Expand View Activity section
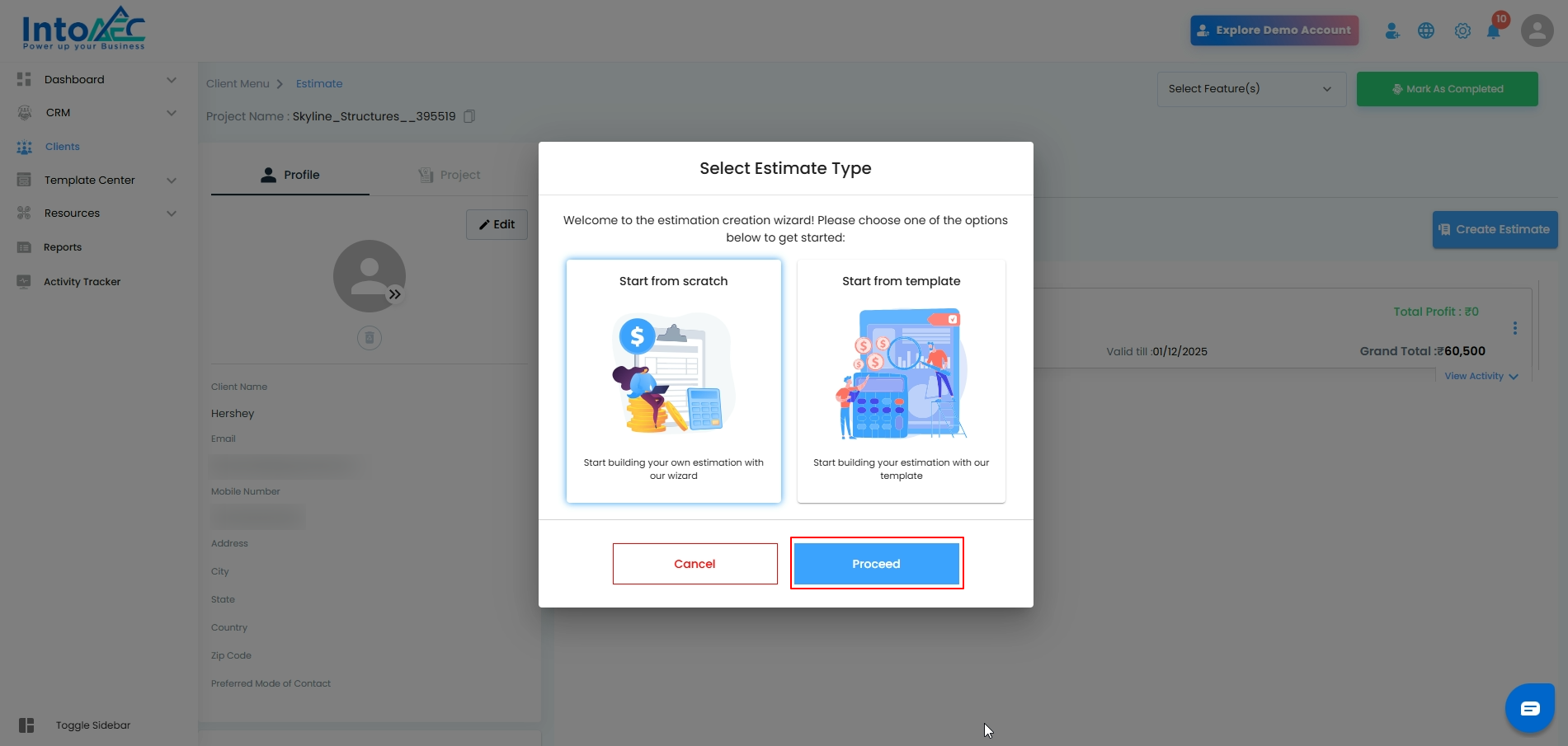The width and height of the screenshot is (1568, 746). (1481, 377)
